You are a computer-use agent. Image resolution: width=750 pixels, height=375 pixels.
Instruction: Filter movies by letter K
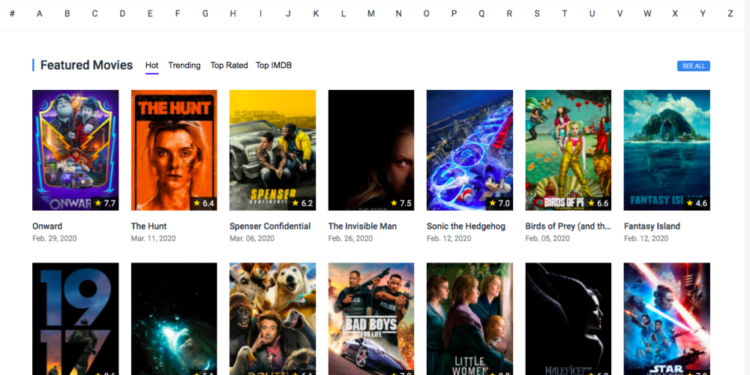316,13
